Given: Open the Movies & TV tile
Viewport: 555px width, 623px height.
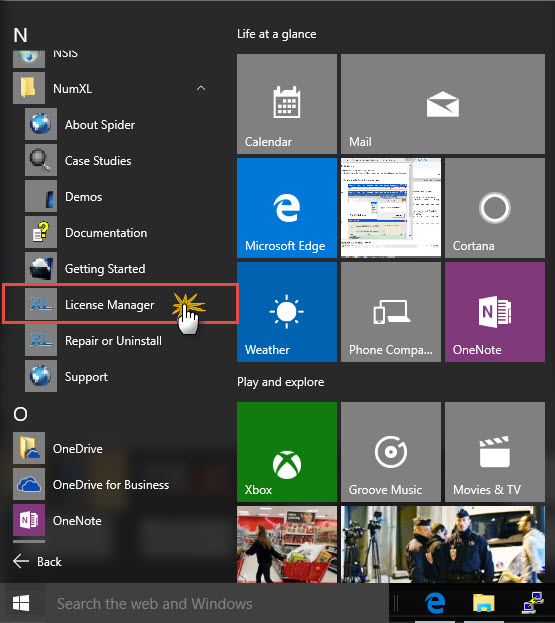Looking at the screenshot, I should coord(495,452).
